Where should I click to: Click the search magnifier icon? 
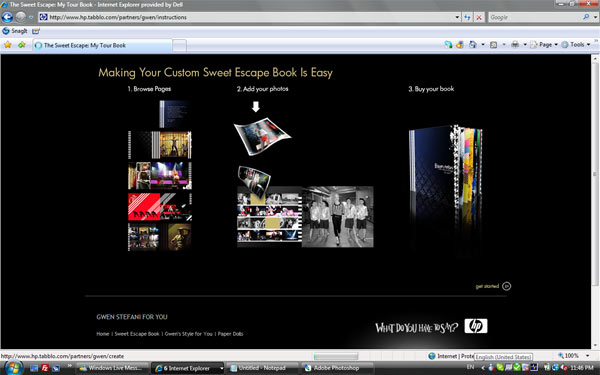[x=586, y=17]
